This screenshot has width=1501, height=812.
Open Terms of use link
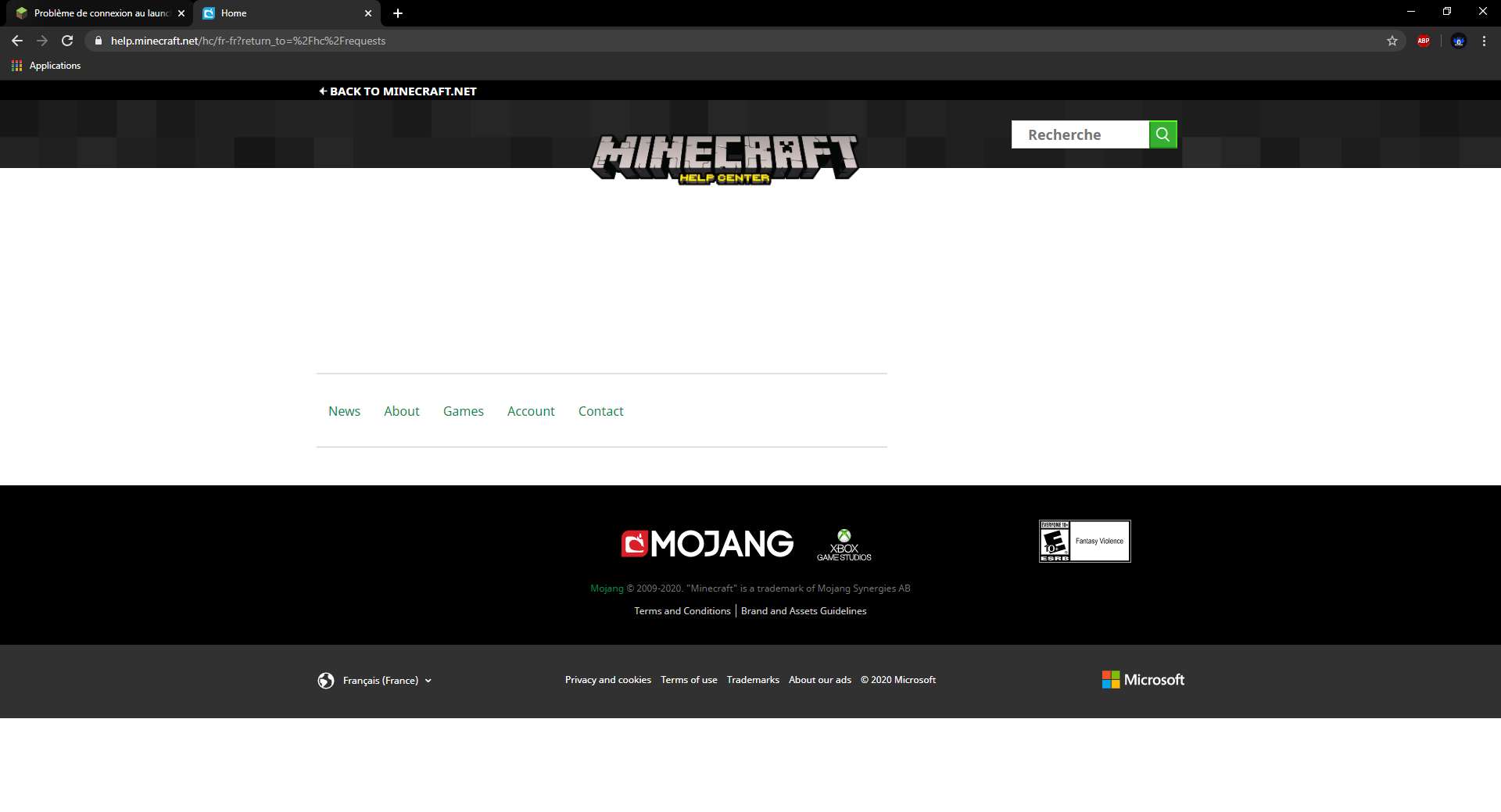[689, 680]
